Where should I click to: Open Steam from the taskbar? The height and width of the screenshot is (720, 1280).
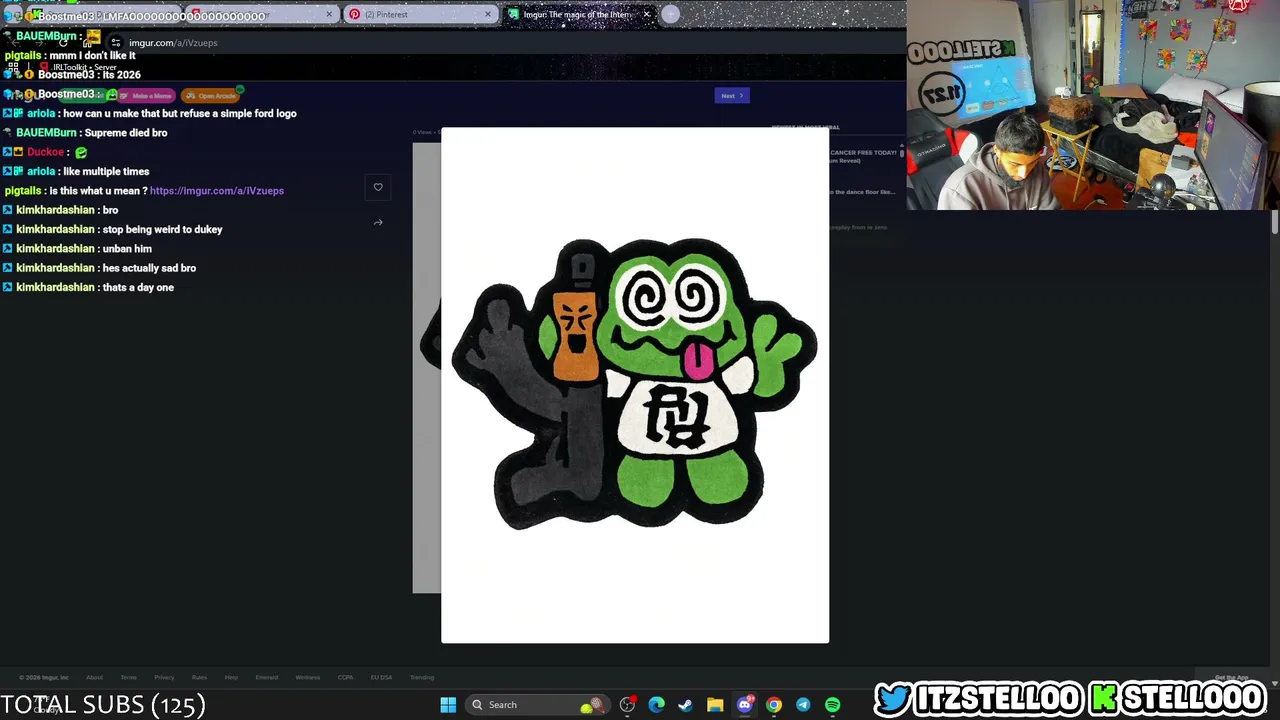686,705
